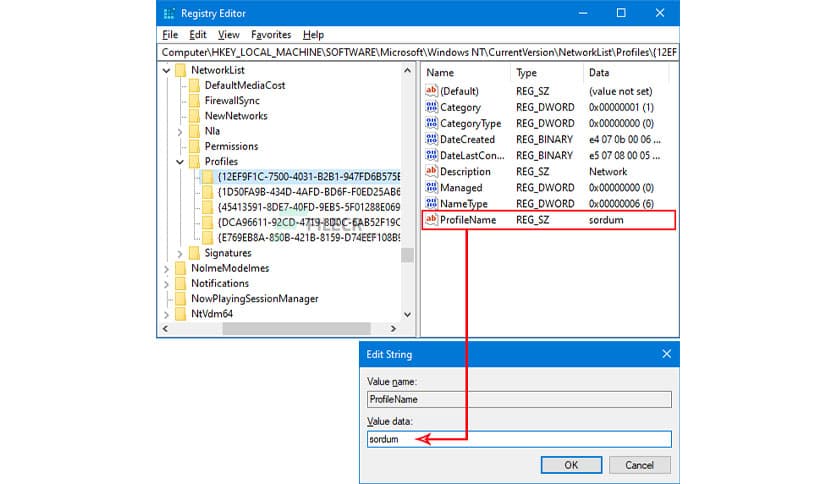Screen dimensions: 836x484
Task: Click the registry address bar path
Action: point(418,52)
